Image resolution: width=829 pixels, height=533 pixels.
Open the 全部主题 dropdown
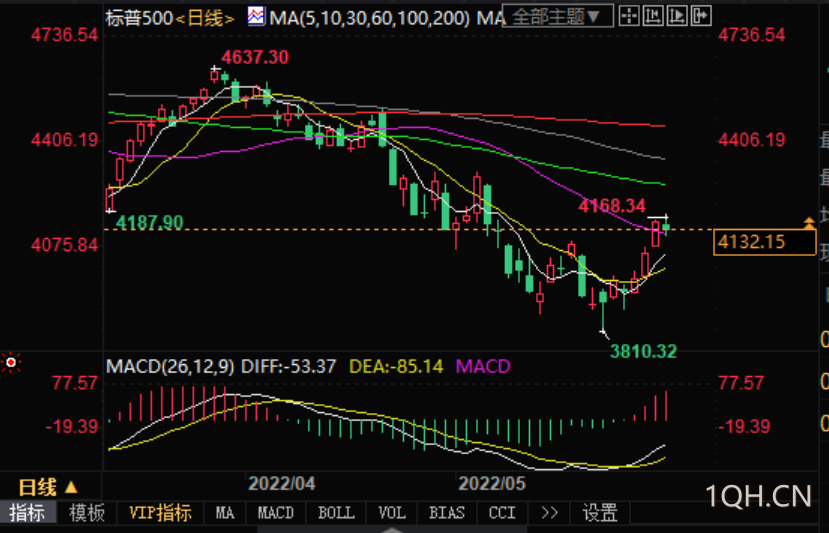pyautogui.click(x=557, y=16)
